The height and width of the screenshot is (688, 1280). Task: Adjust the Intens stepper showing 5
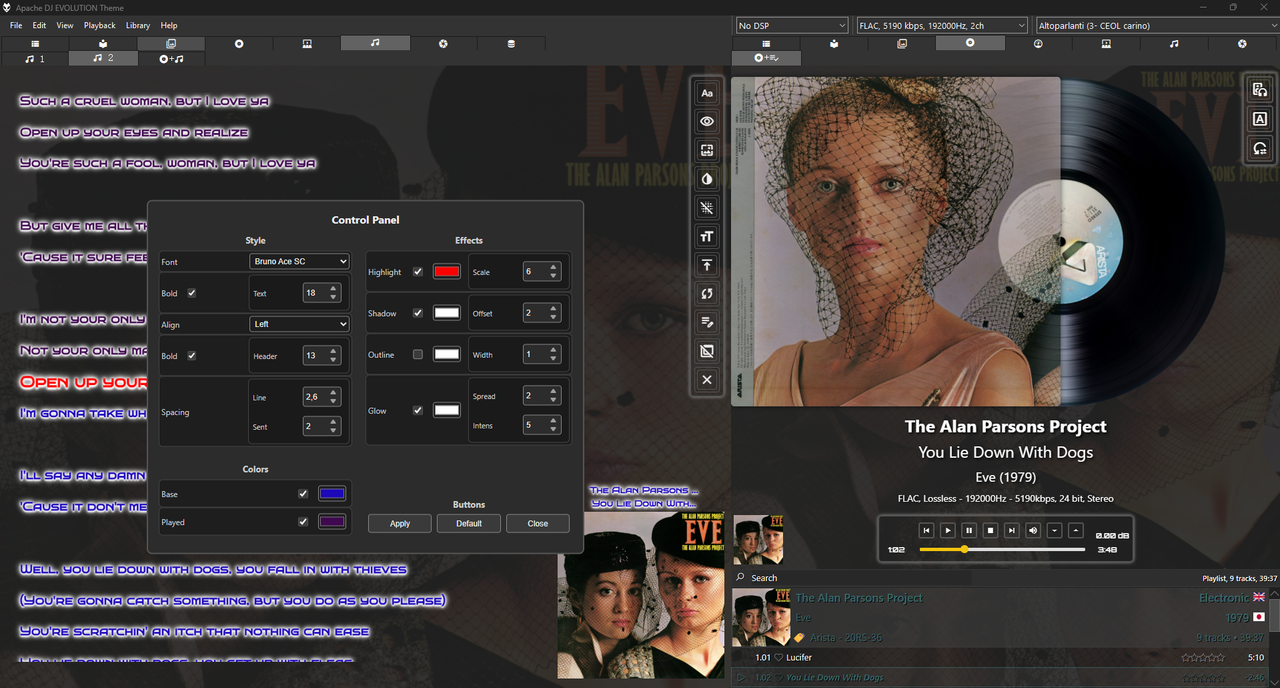tap(542, 425)
